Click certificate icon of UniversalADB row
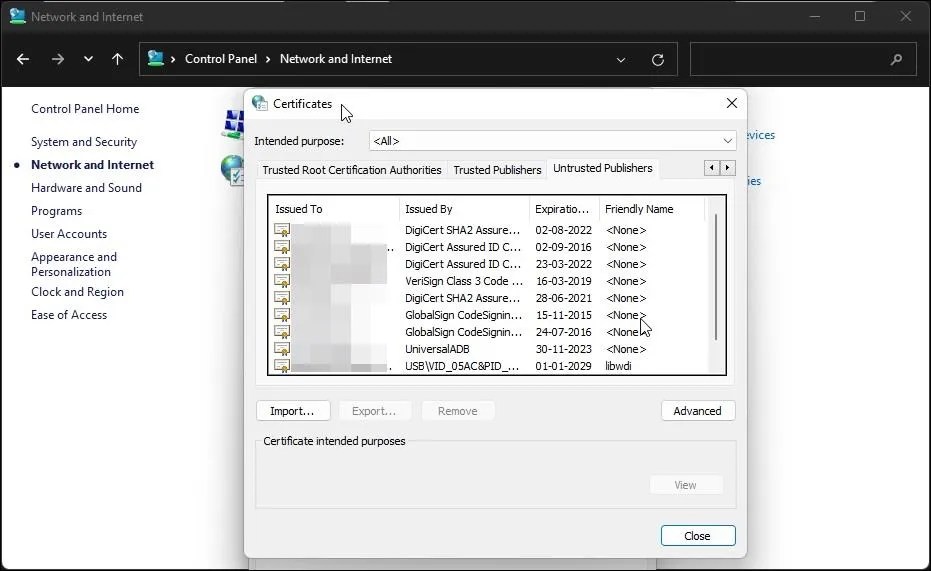Image resolution: width=931 pixels, height=571 pixels. point(282,349)
